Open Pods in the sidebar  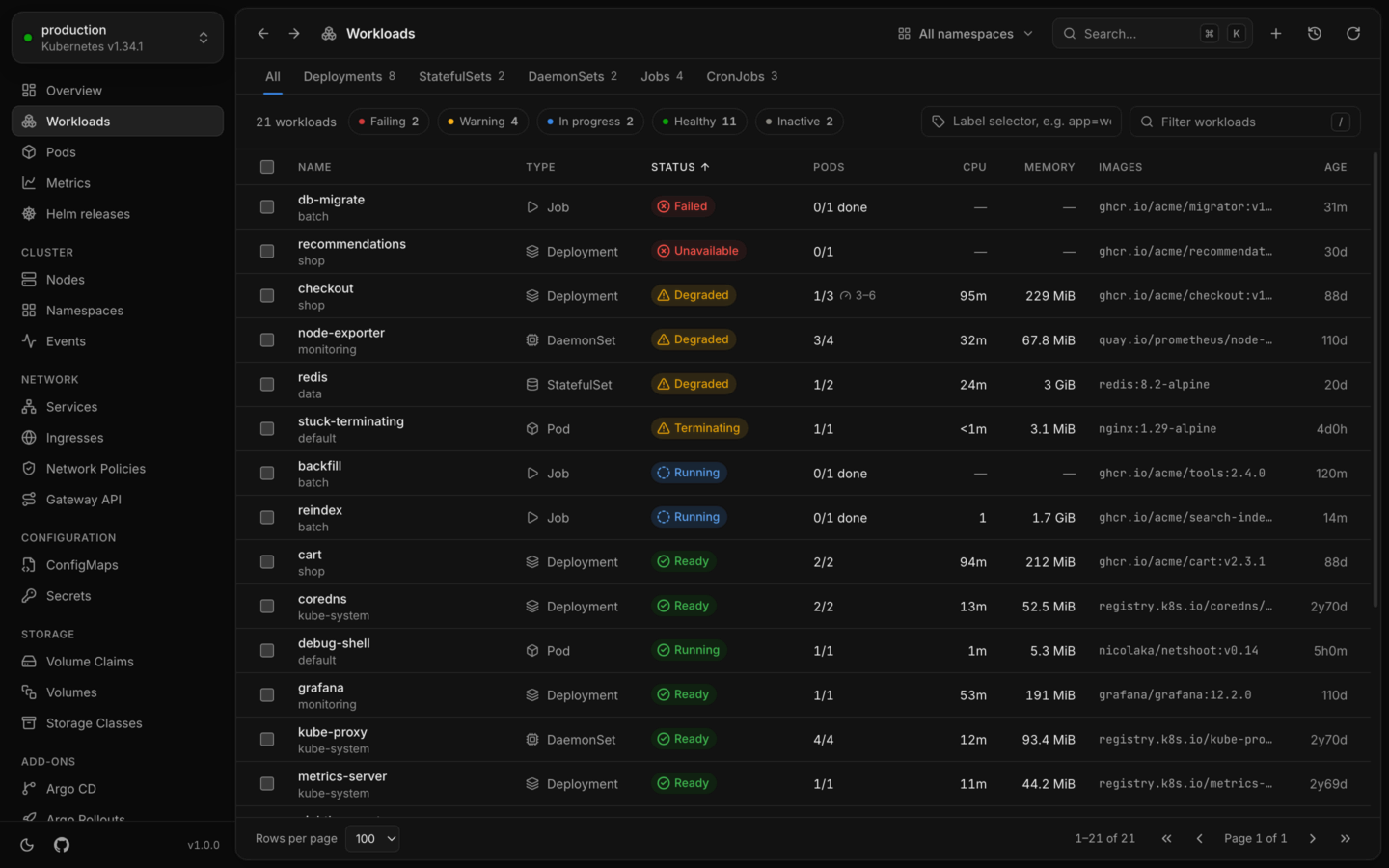pos(118,152)
